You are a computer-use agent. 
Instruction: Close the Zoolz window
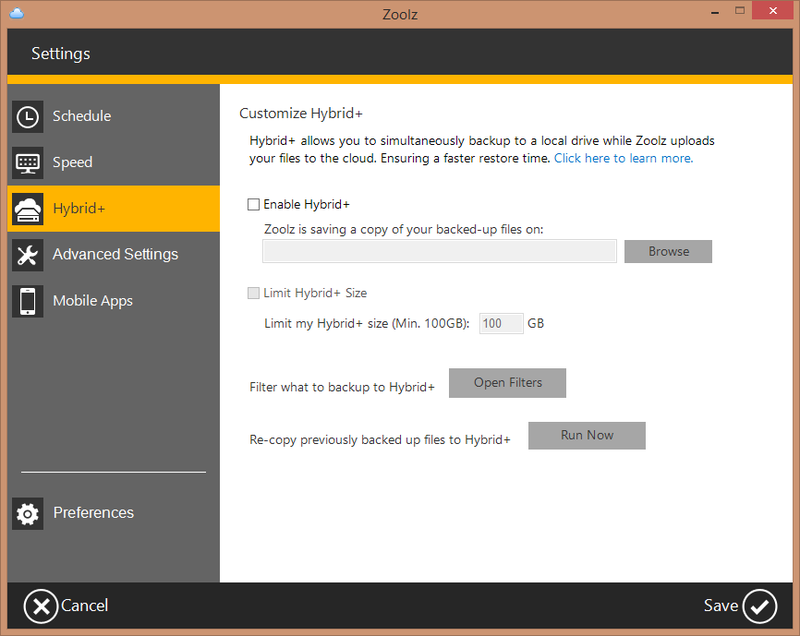coord(772,11)
